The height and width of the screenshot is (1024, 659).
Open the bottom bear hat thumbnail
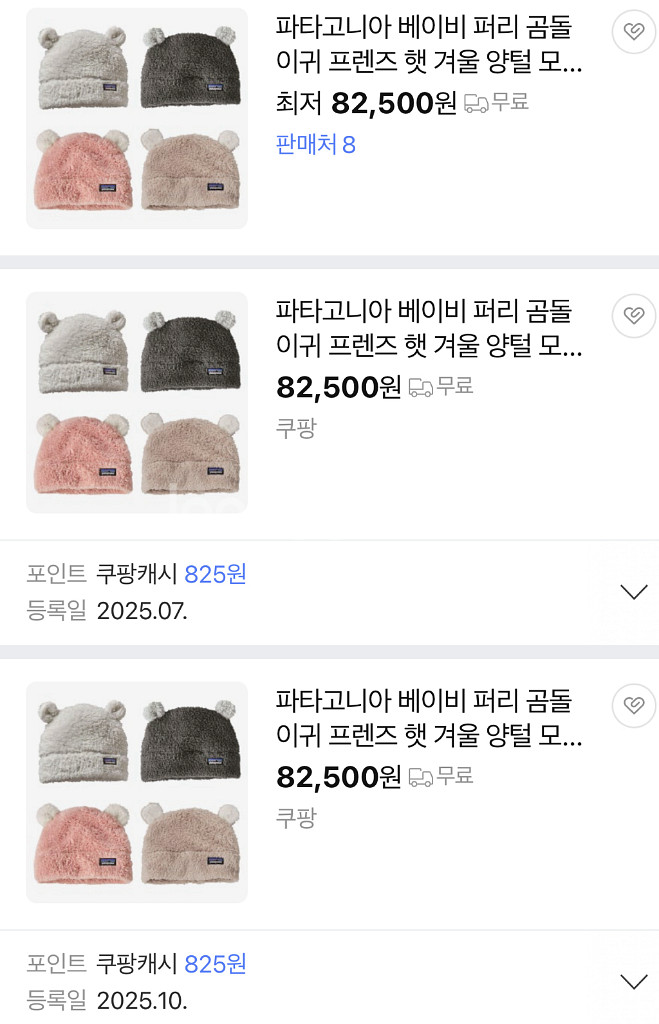137,792
